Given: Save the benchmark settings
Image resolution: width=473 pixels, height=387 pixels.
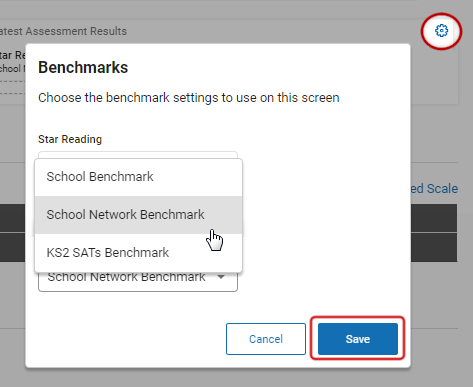Looking at the screenshot, I should (x=358, y=339).
